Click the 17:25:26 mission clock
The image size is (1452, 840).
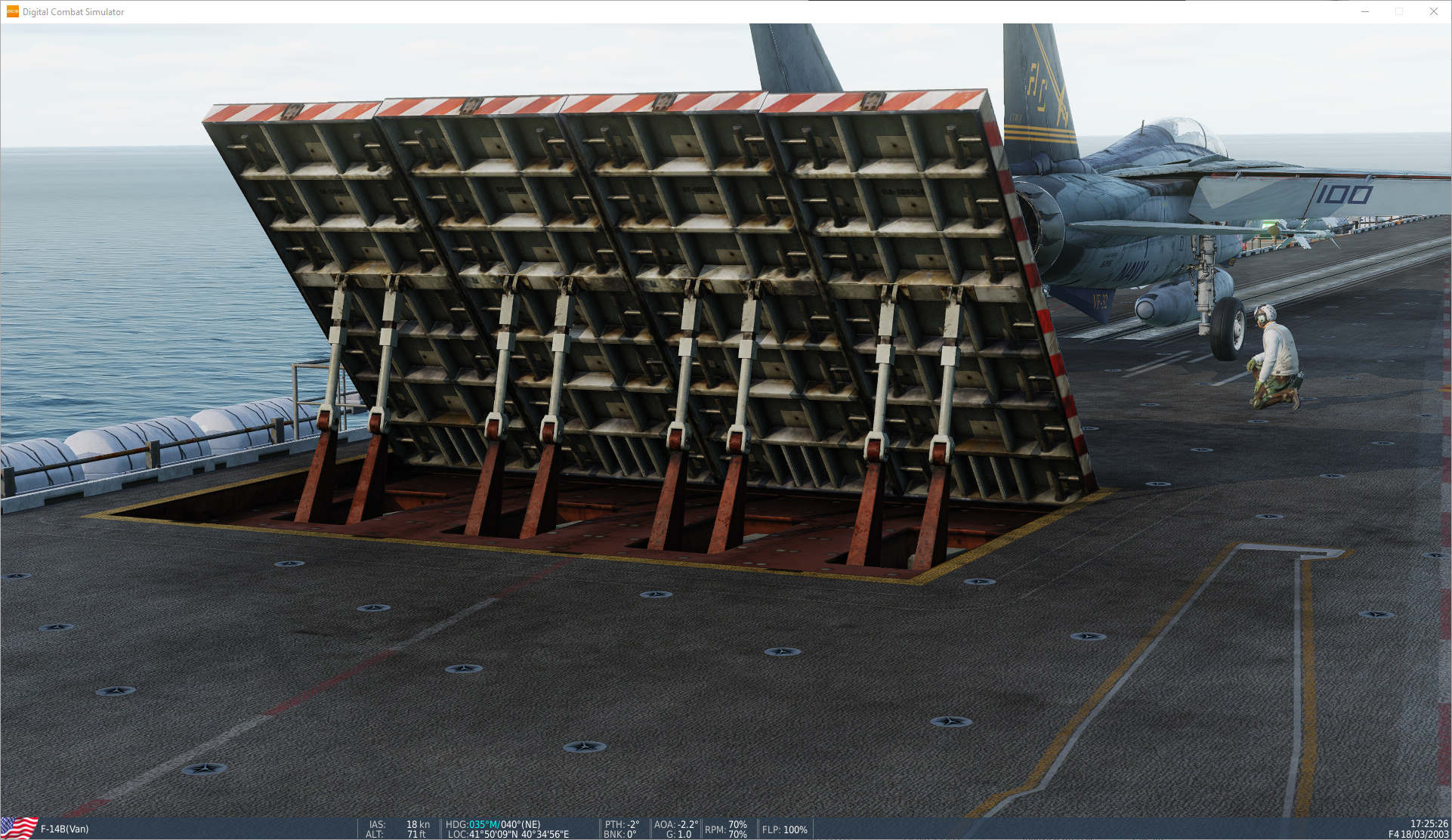(1429, 823)
